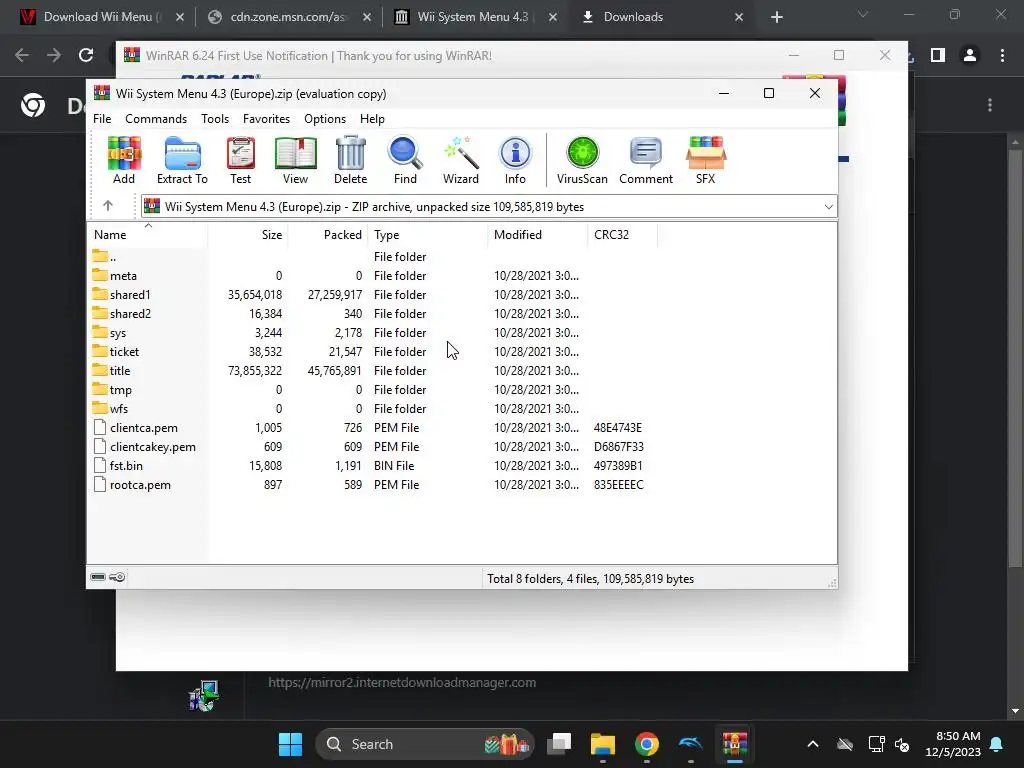
Task: Expand the archive path dropdown
Action: pyautogui.click(x=828, y=206)
